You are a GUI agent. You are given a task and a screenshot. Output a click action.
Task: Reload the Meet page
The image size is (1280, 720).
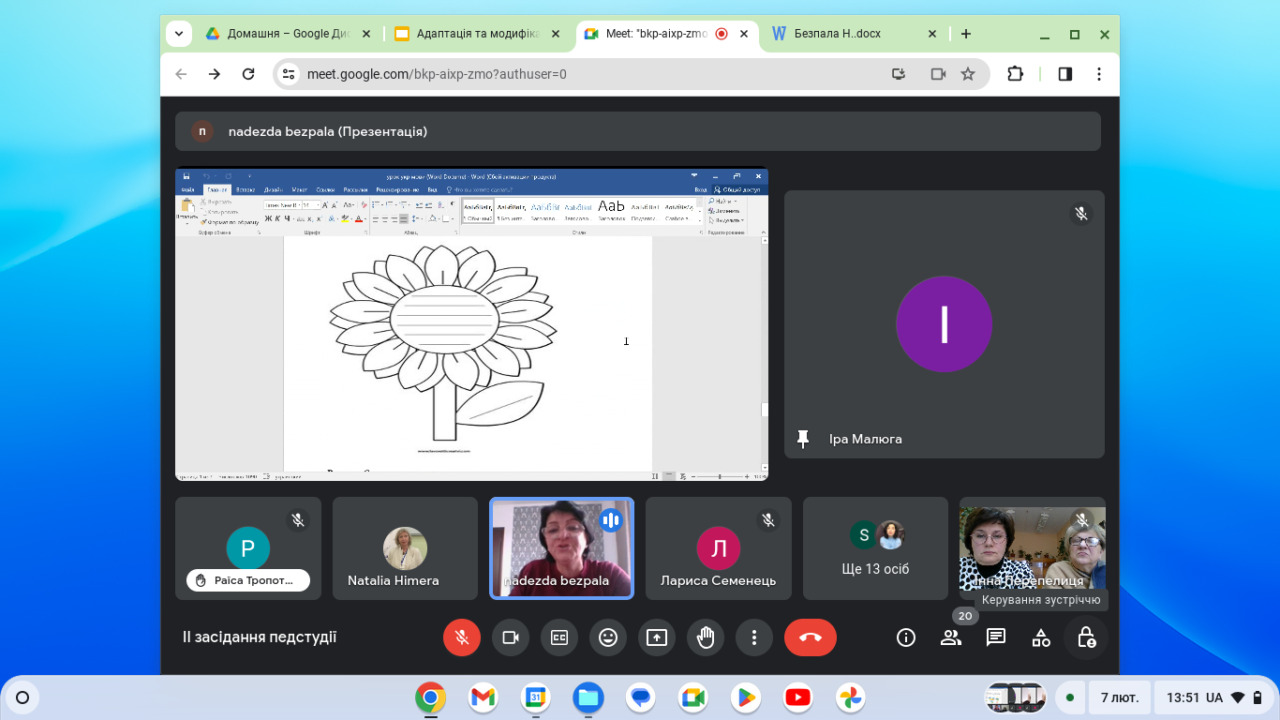click(x=248, y=74)
